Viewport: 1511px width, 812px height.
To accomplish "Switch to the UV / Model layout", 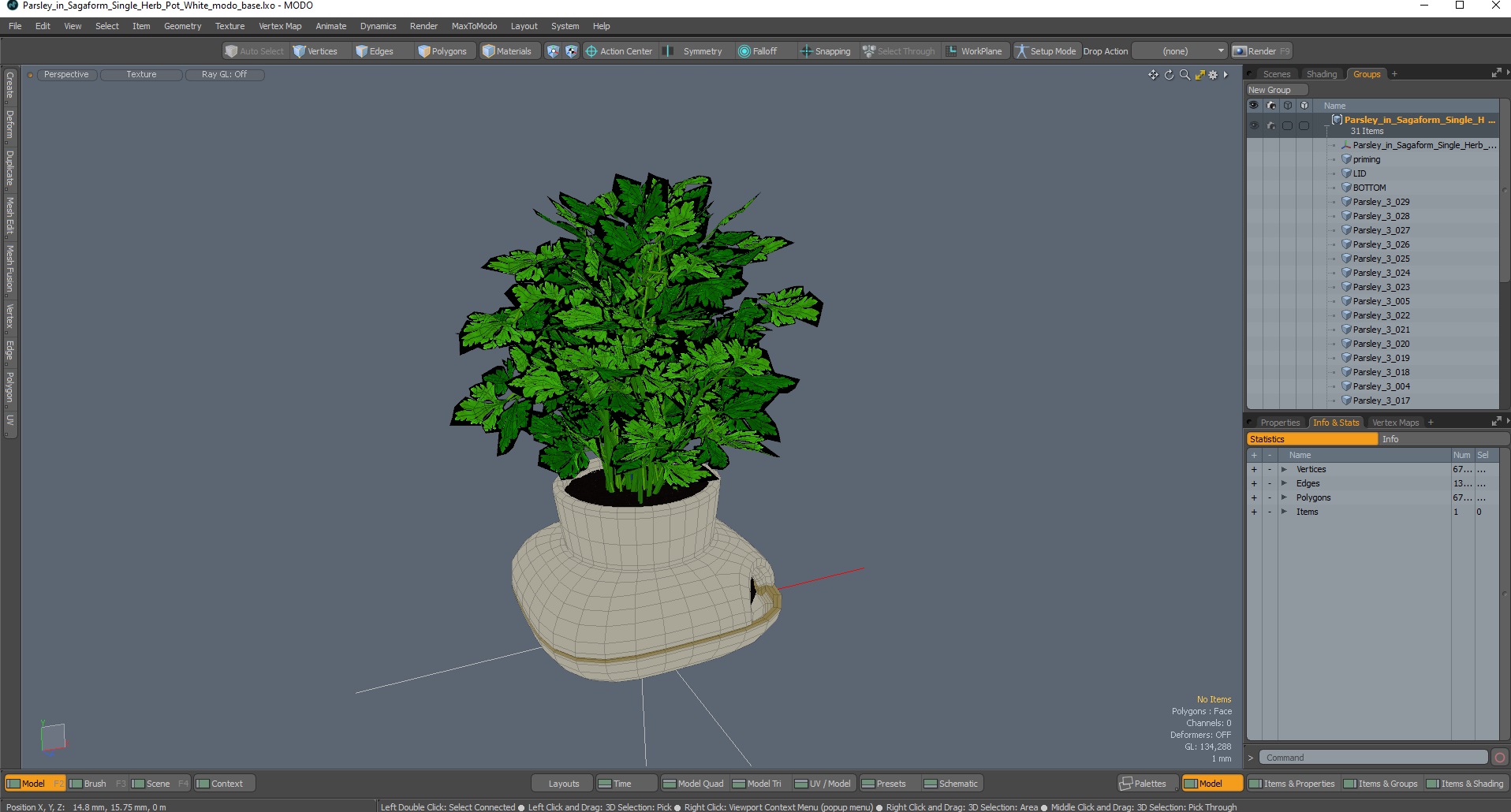I will [823, 784].
